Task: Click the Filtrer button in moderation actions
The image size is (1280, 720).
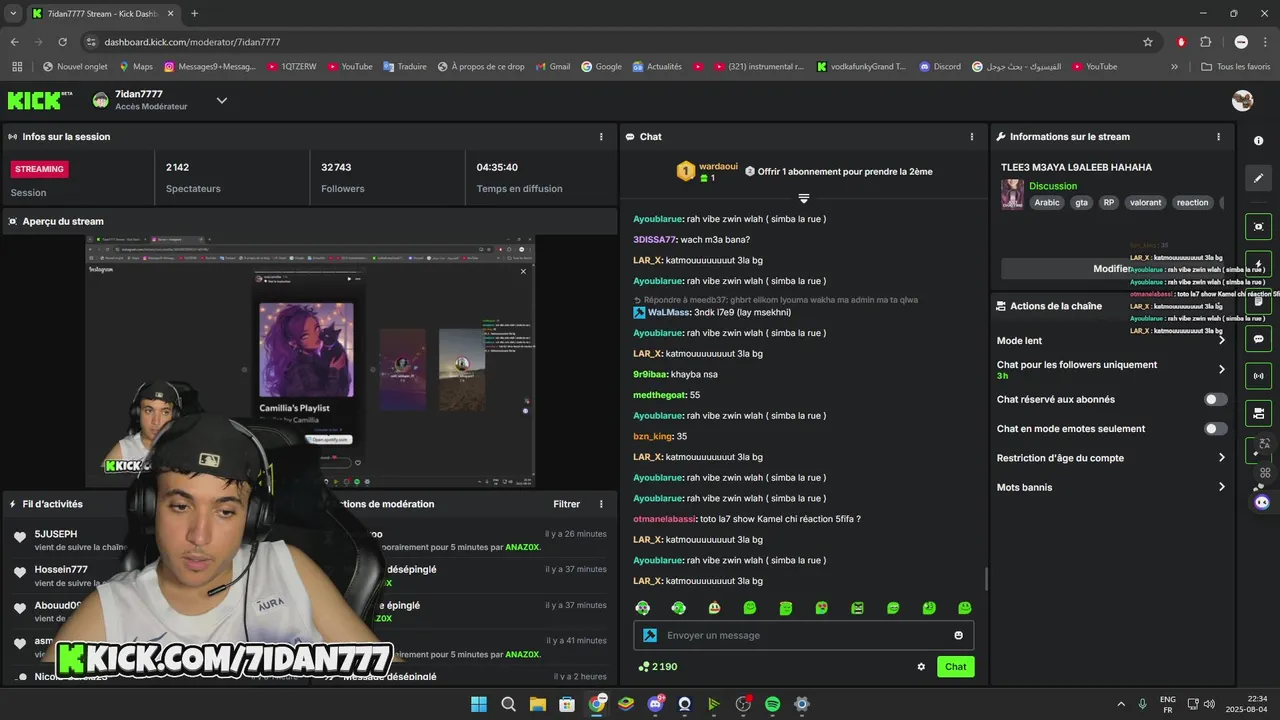Action: coord(566,504)
